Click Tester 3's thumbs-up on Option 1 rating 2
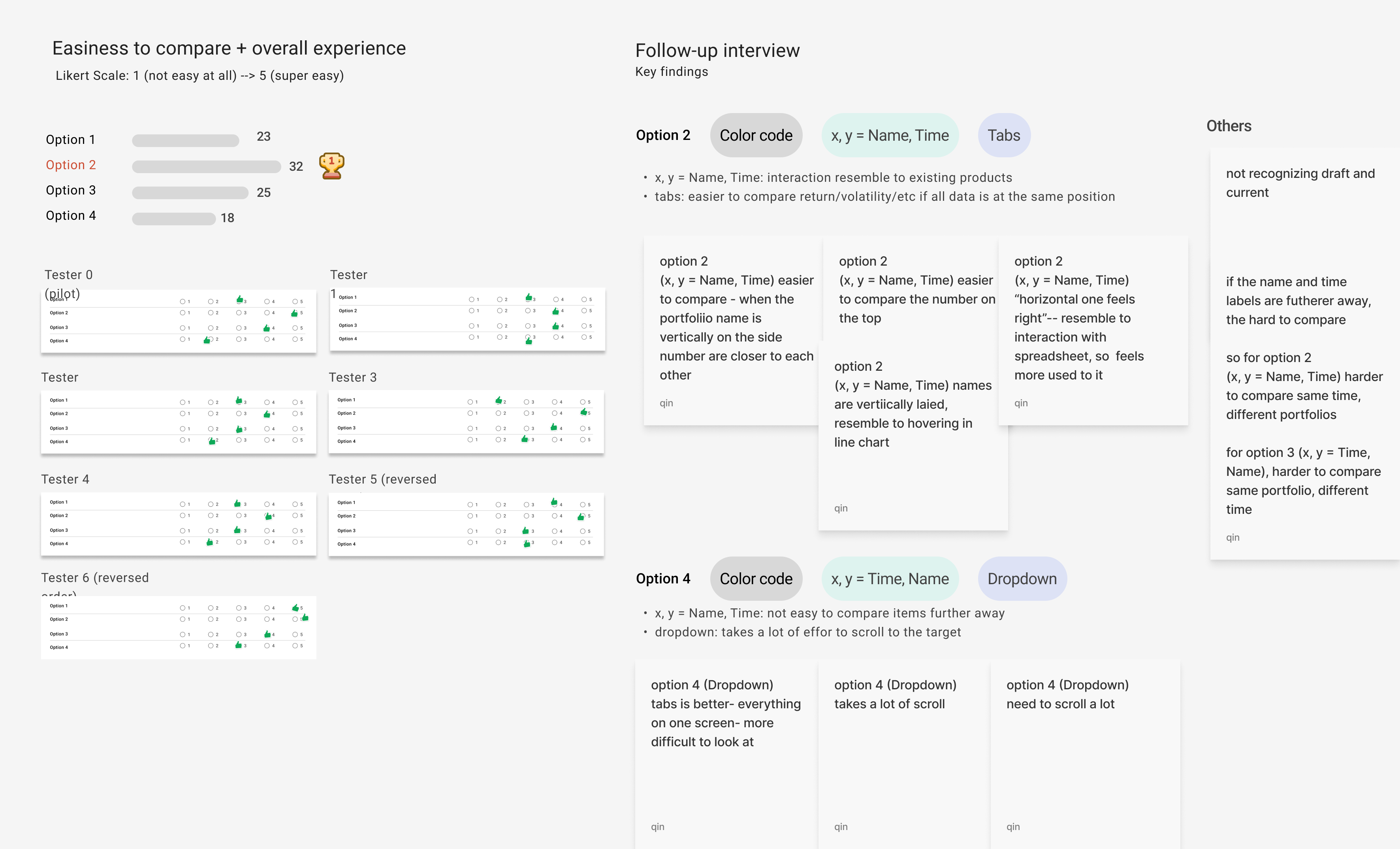This screenshot has height=849, width=1400. pyautogui.click(x=498, y=400)
